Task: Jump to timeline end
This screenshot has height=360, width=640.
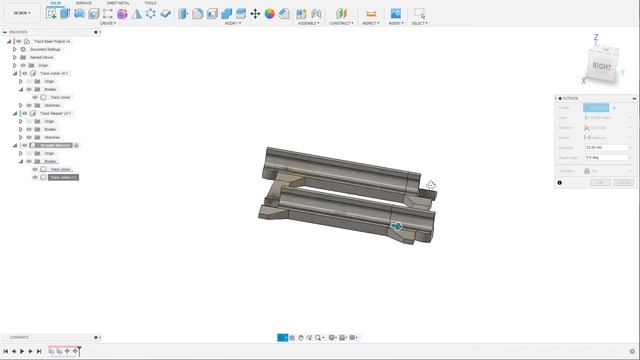Action: tap(39, 351)
